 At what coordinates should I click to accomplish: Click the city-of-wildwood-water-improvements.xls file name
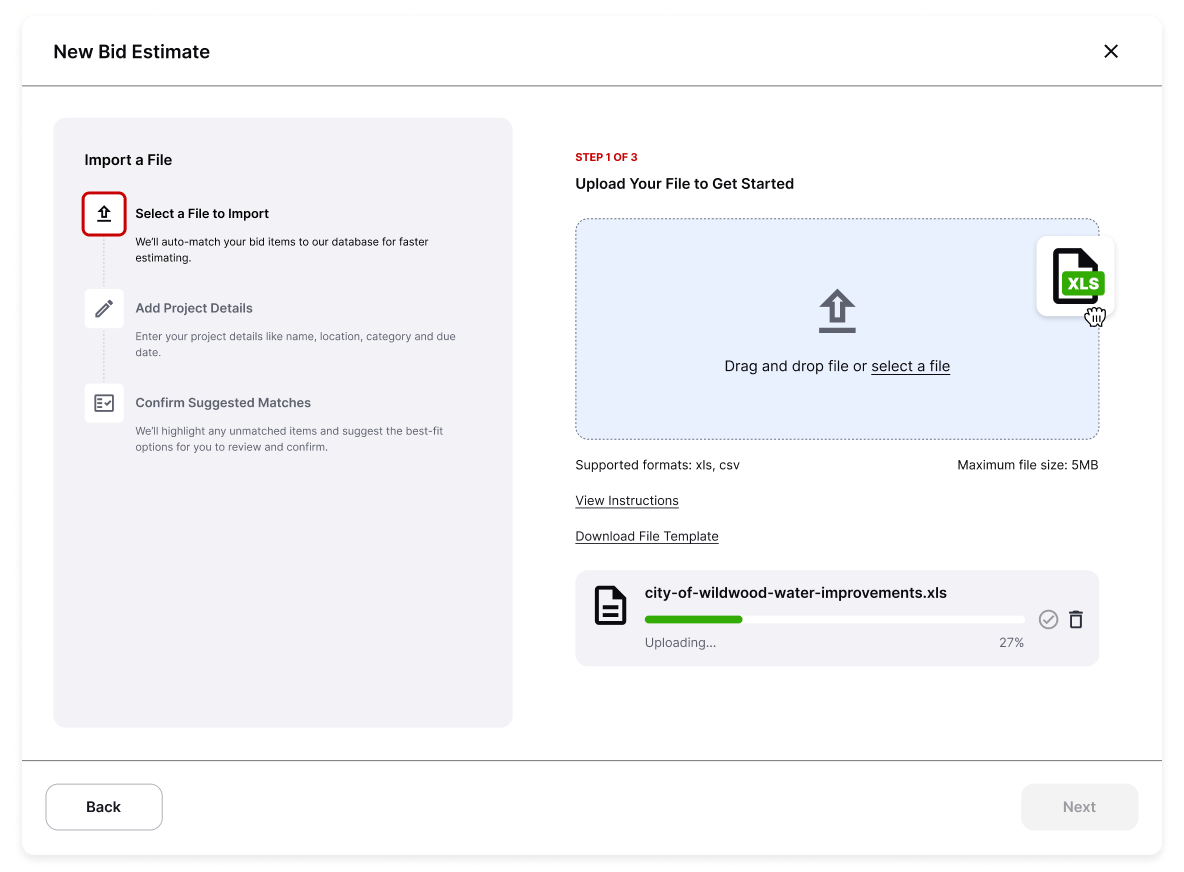(795, 593)
